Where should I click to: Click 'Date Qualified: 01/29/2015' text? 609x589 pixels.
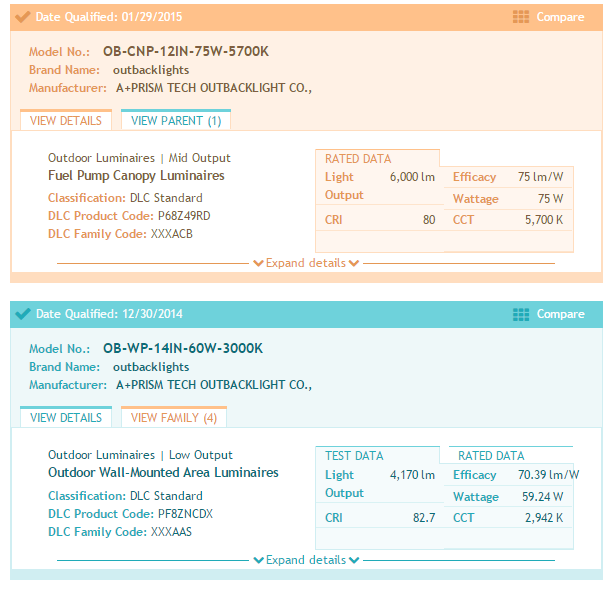click(x=109, y=17)
